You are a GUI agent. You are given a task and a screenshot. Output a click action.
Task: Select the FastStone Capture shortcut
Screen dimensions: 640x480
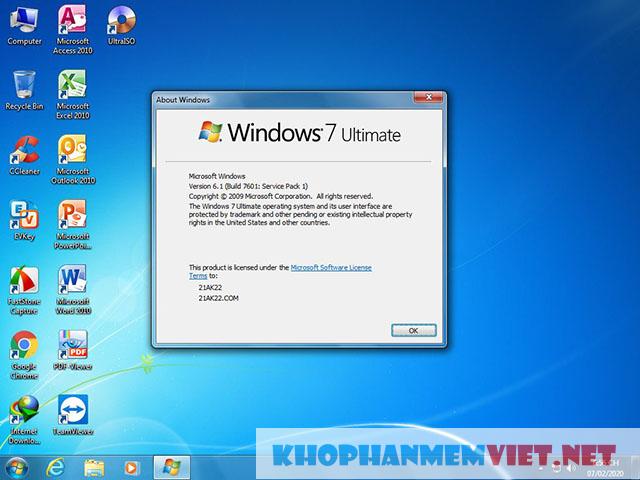pos(24,290)
